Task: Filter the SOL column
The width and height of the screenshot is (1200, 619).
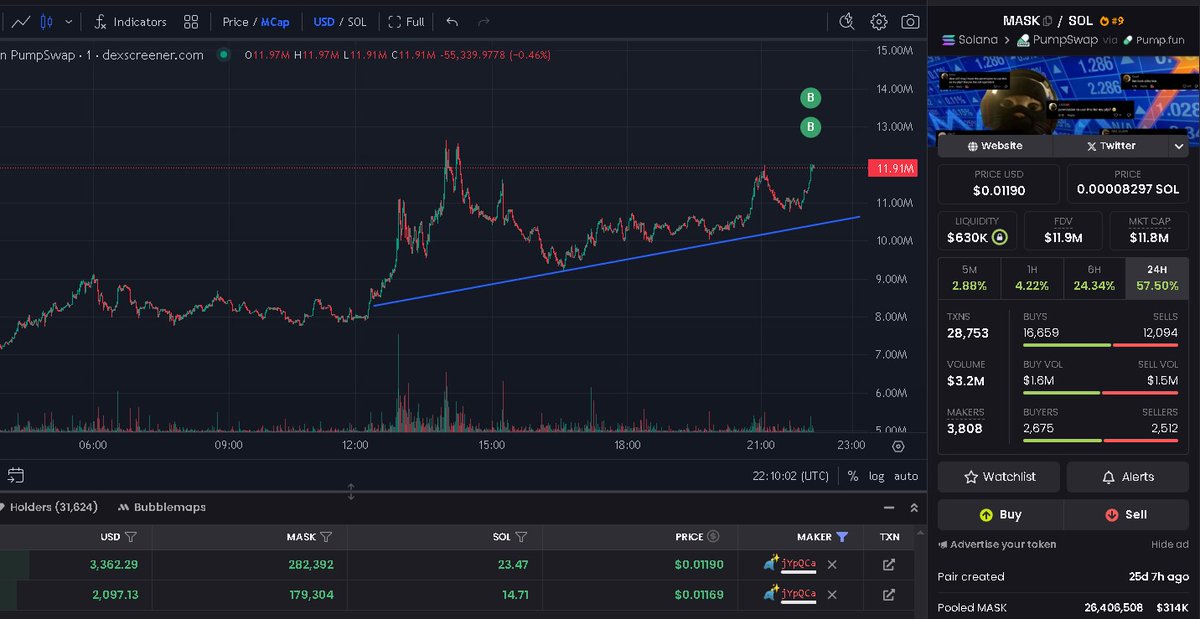Action: [521, 537]
